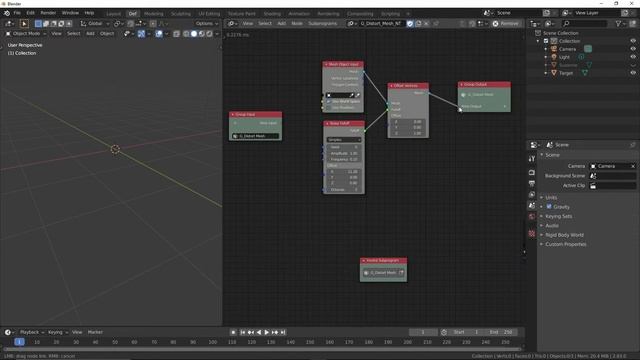Open noise type dropdown in Noise Falloff node
Screen dimensions: 640x360
pyautogui.click(x=344, y=140)
